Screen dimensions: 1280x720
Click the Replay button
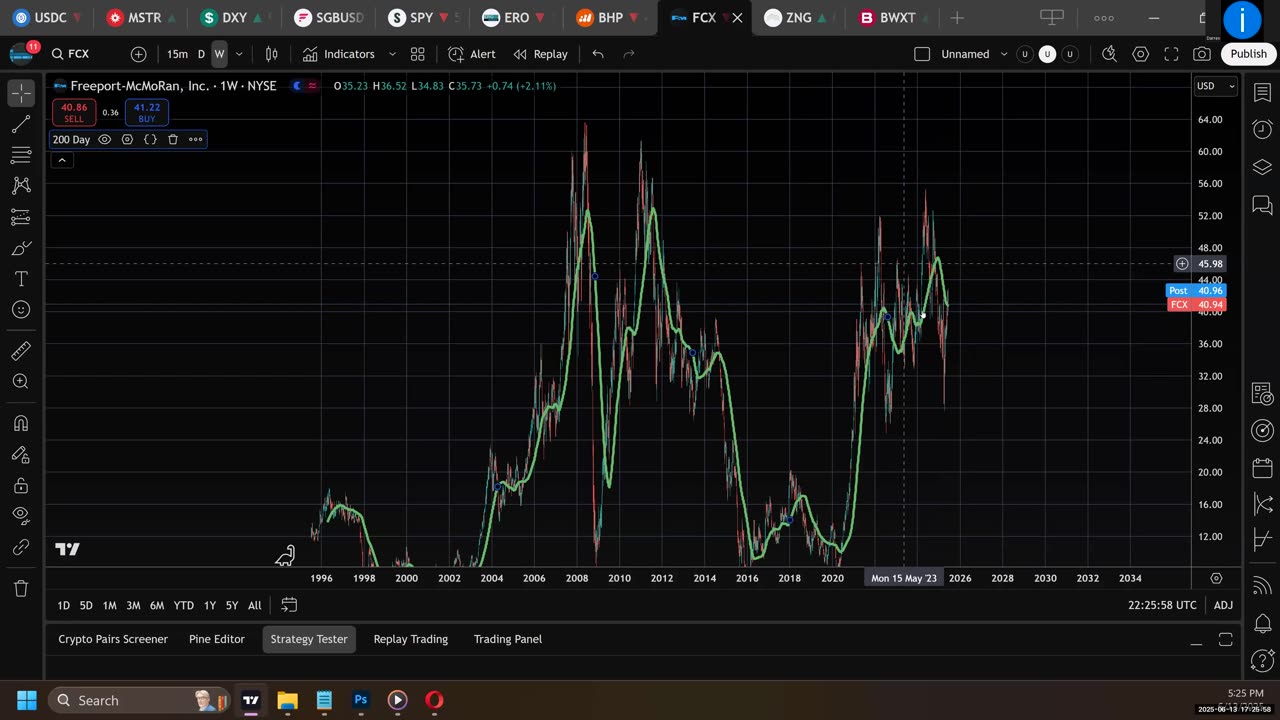(540, 54)
